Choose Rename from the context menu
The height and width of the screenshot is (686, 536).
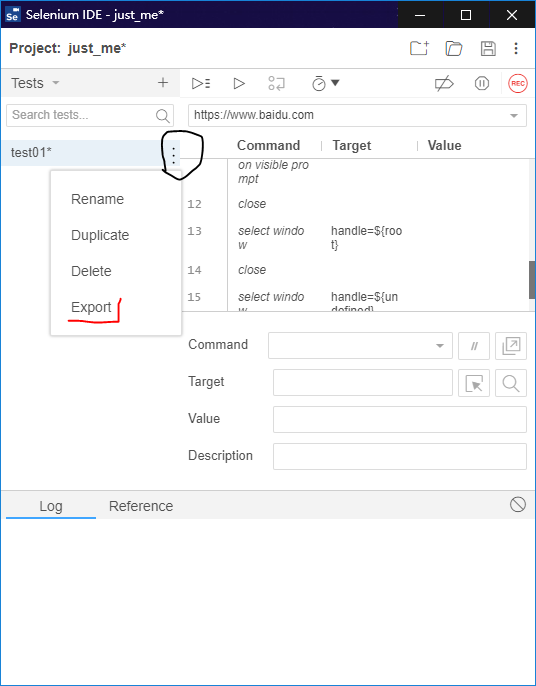coord(98,199)
